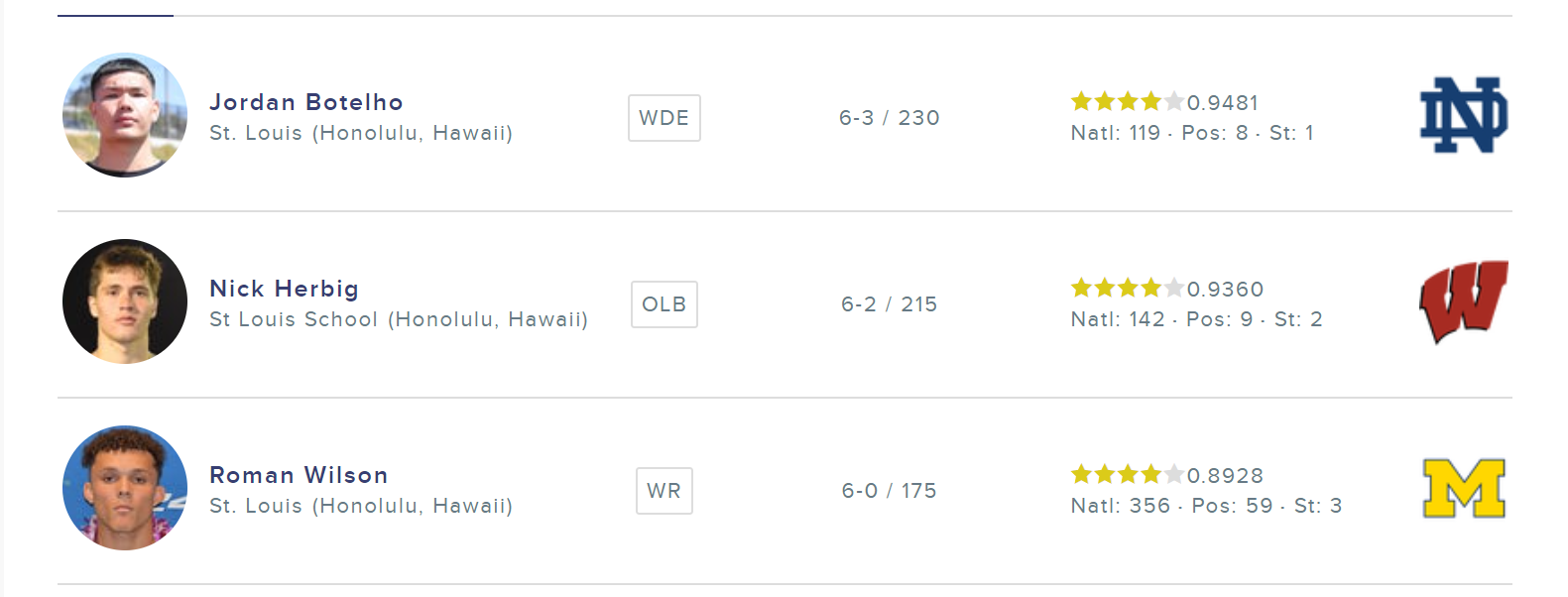Screen dimensions: 1568x597
Task: Click the Michigan block M logo
Action: click(1464, 488)
